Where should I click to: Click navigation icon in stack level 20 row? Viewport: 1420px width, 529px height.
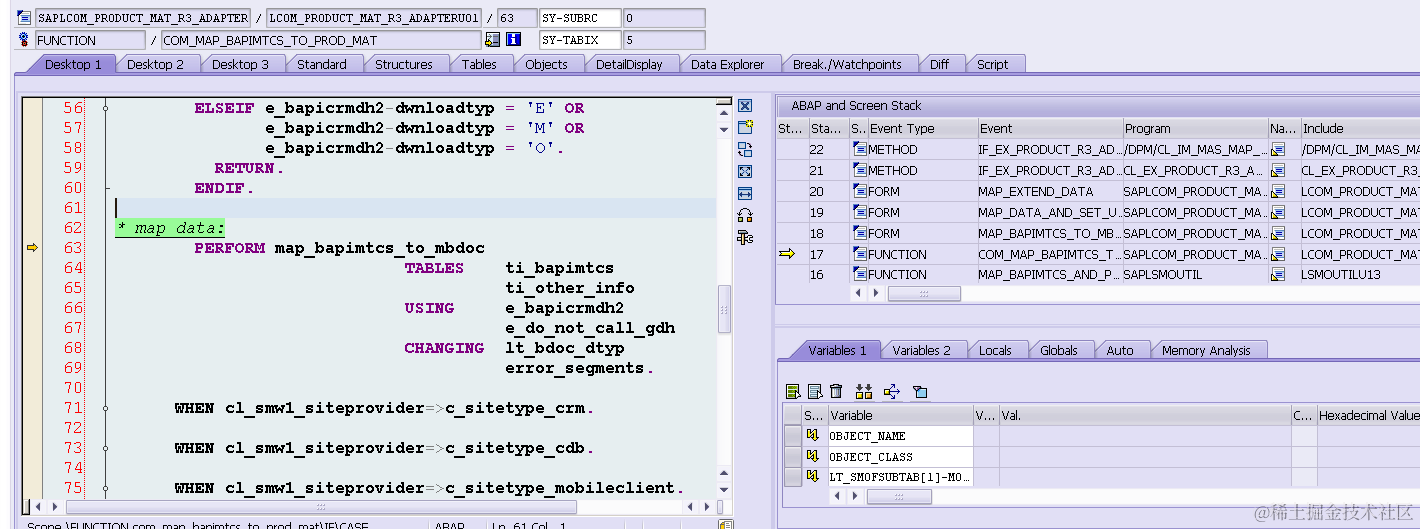click(1278, 191)
